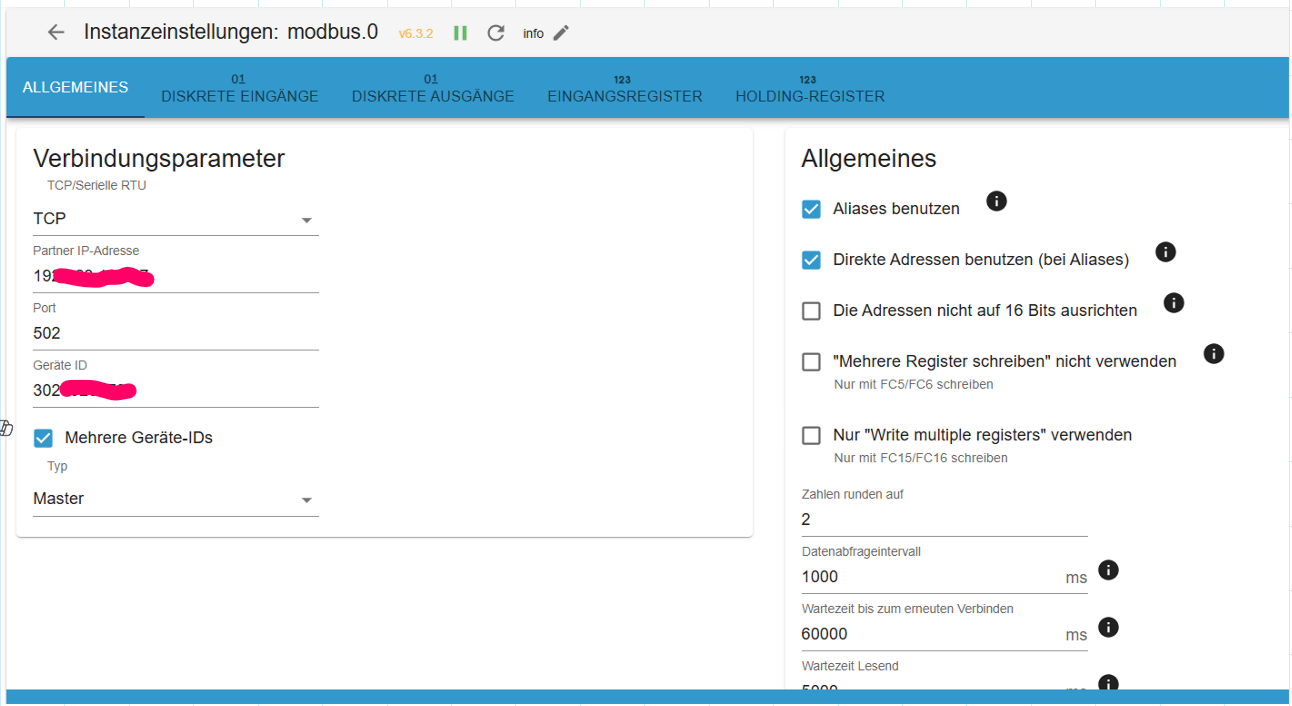Image resolution: width=1292 pixels, height=706 pixels.
Task: Show info for 16 Bits ausrichten
Action: (1174, 302)
